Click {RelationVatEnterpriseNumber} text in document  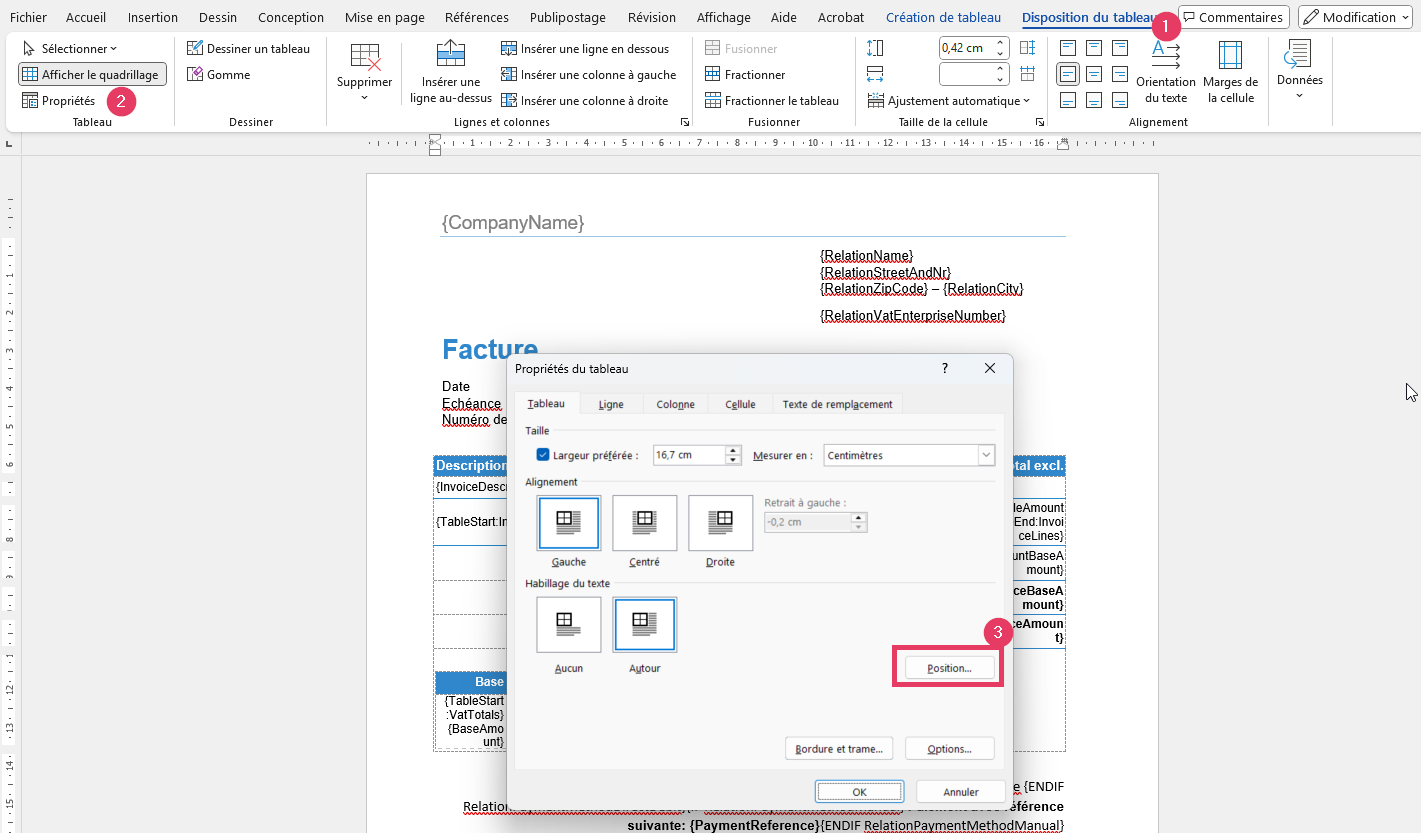(x=913, y=315)
